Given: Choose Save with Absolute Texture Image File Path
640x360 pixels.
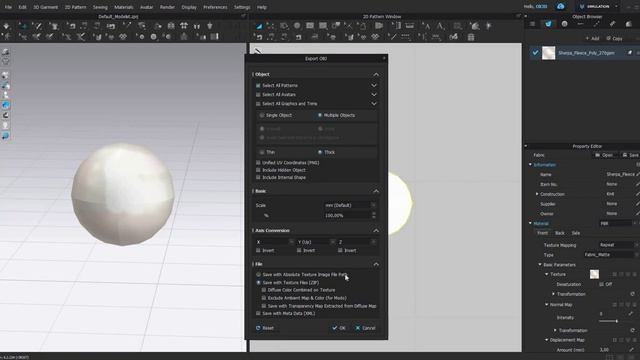Looking at the screenshot, I should pyautogui.click(x=258, y=275).
